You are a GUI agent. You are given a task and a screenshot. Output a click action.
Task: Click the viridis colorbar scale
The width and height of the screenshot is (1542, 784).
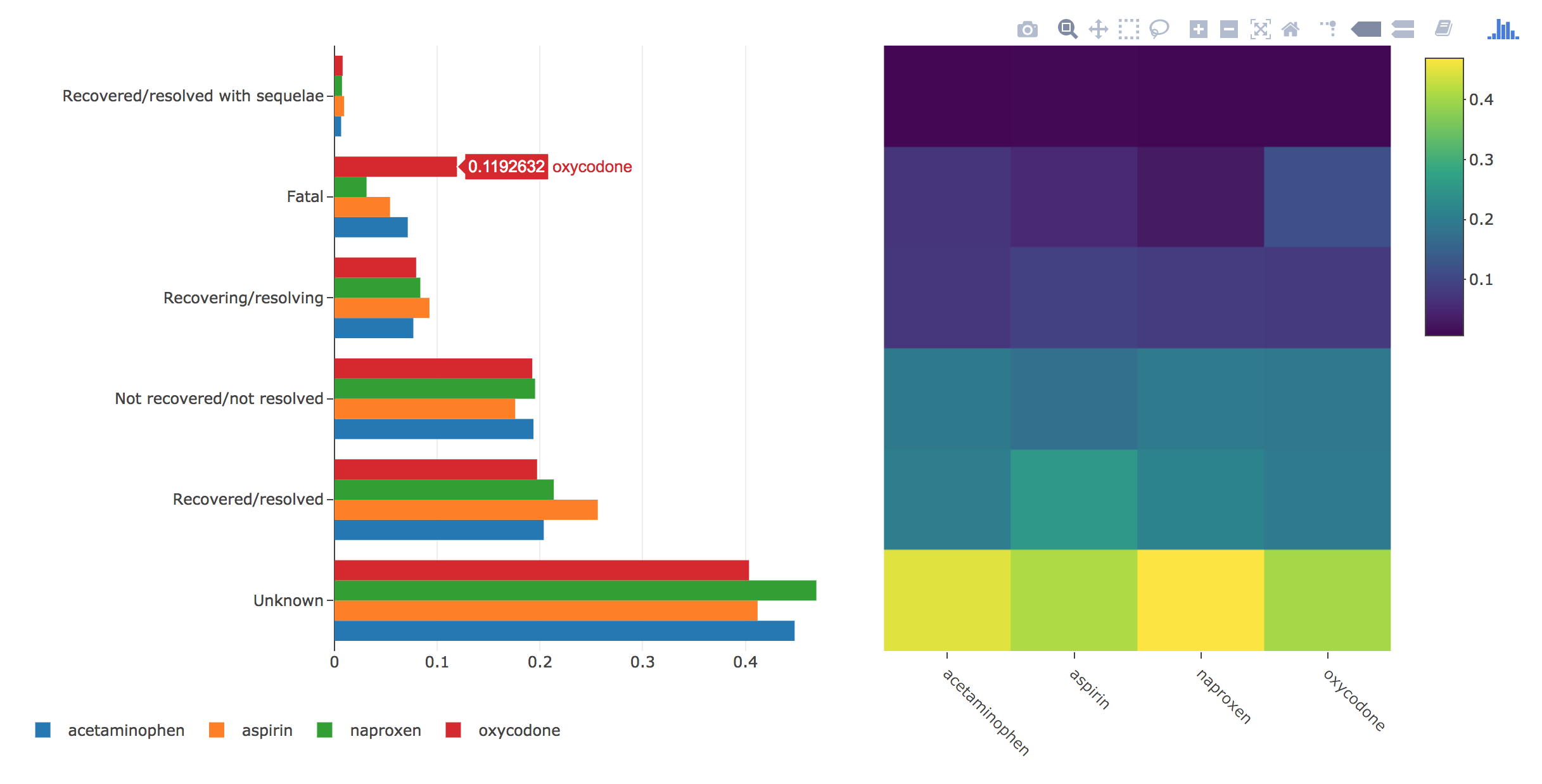(1444, 197)
